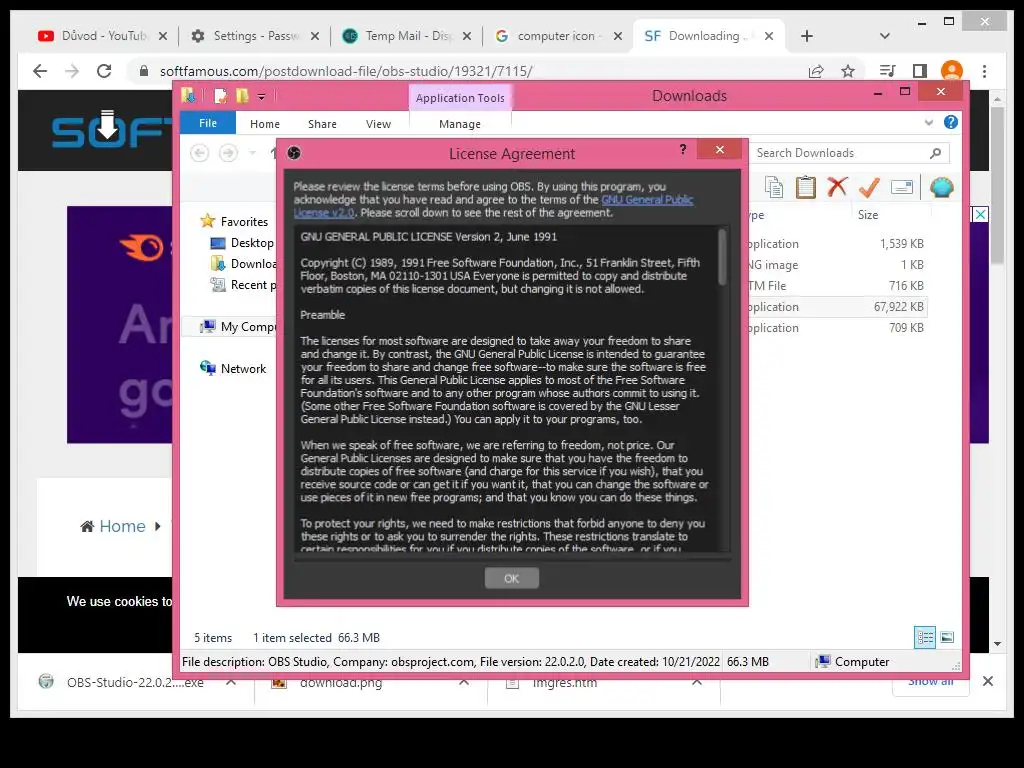Click the Paste clipboard icon in Downloads
This screenshot has height=768, width=1024.
(805, 187)
